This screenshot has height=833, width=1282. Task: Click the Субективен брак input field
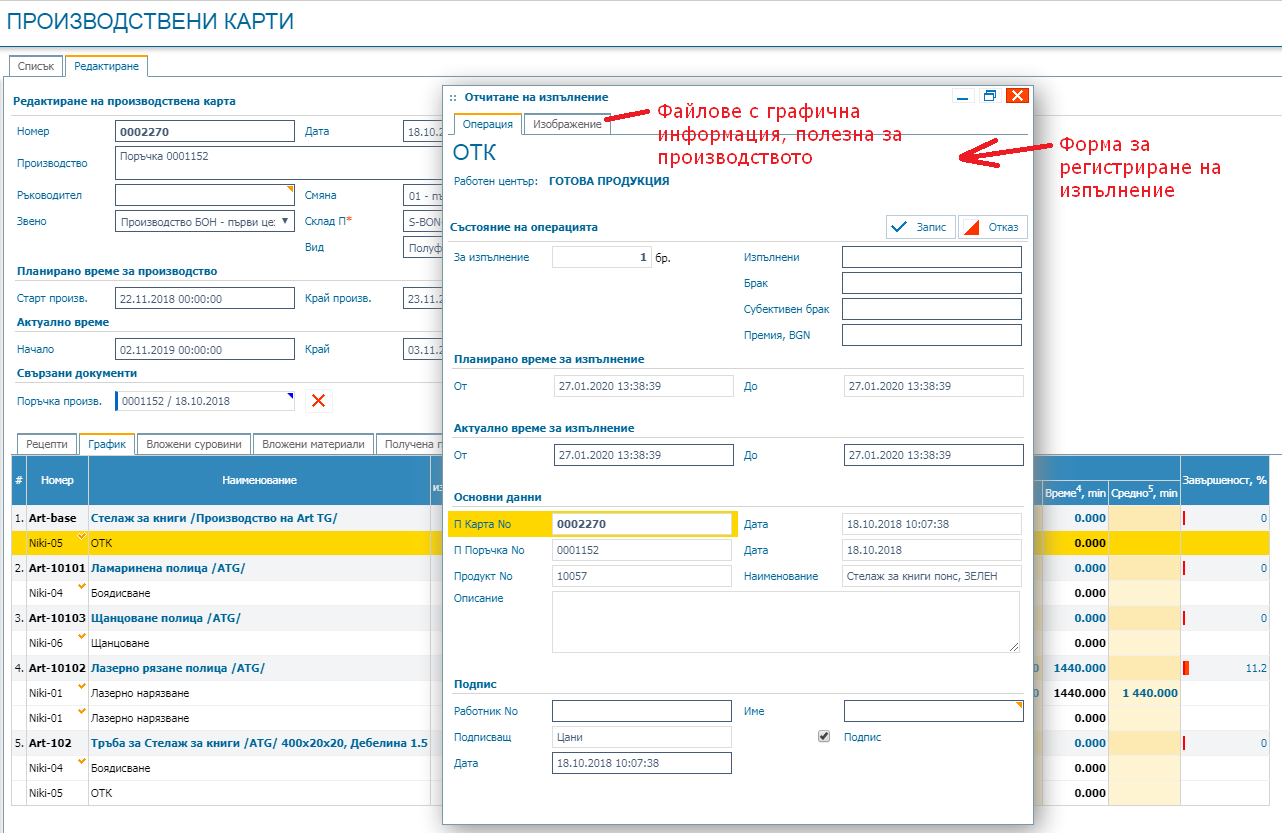[x=932, y=309]
